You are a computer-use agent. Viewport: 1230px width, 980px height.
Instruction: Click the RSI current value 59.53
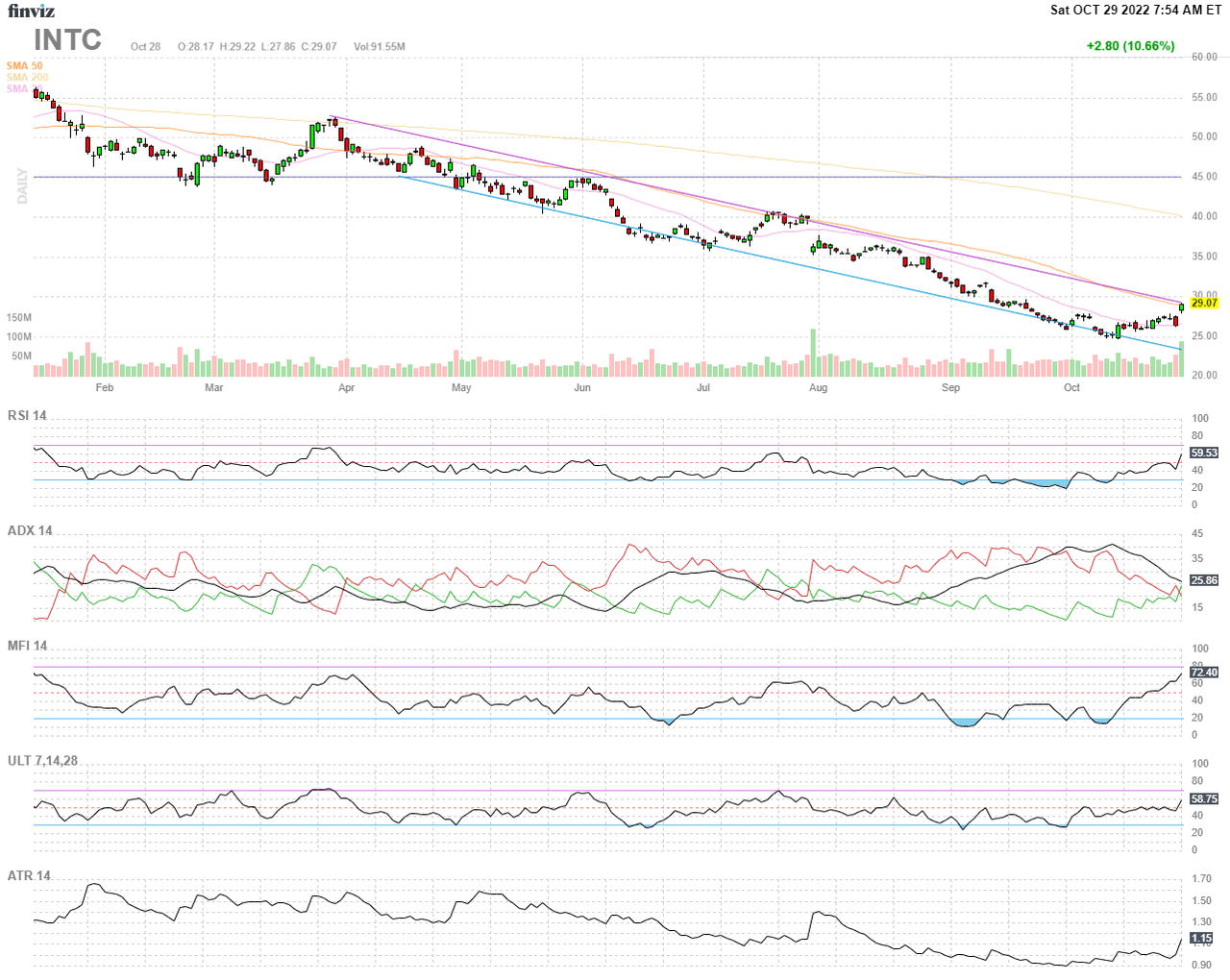pyautogui.click(x=1204, y=453)
